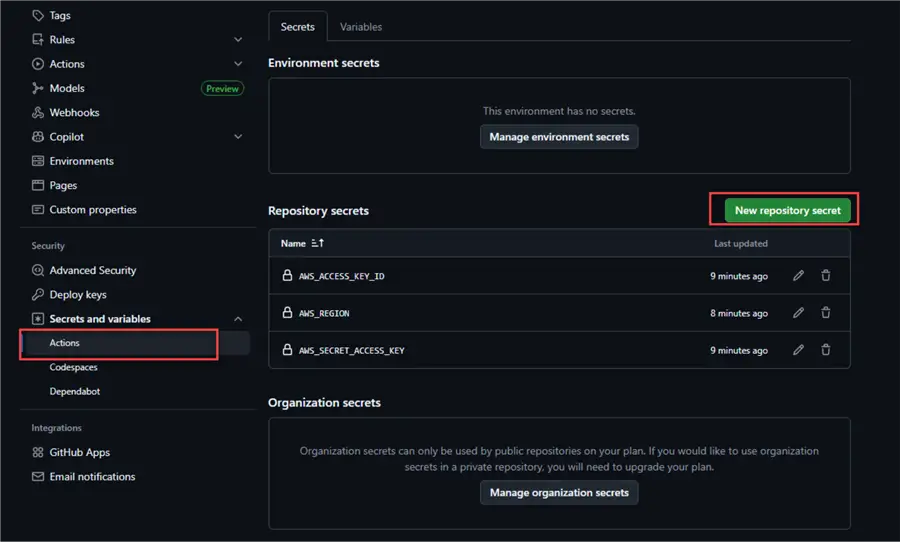Click the Advanced Security shield icon
900x542 pixels.
[38, 270]
